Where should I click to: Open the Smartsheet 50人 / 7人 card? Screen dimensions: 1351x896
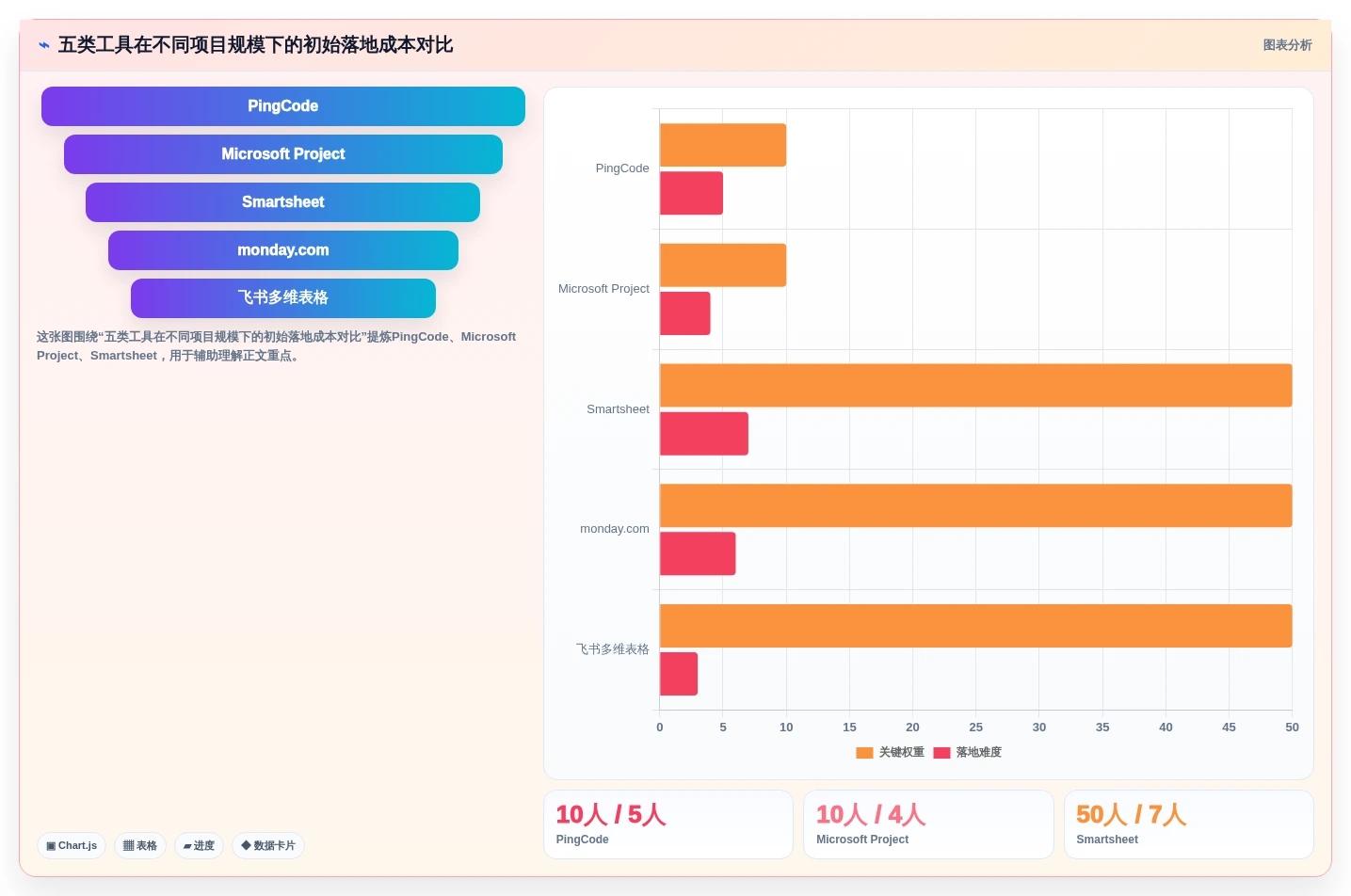1189,824
